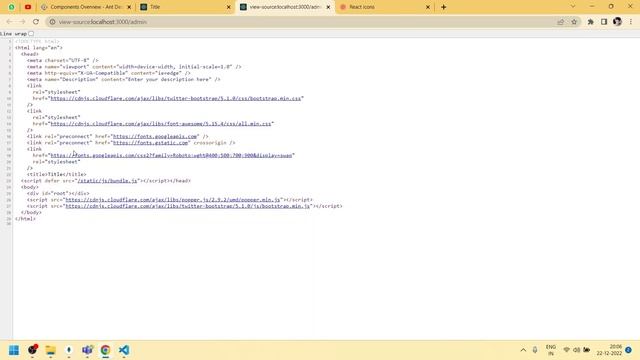Open the fonts.googleapis.com preconnect link
This screenshot has height=360, width=640.
pyautogui.click(x=155, y=136)
